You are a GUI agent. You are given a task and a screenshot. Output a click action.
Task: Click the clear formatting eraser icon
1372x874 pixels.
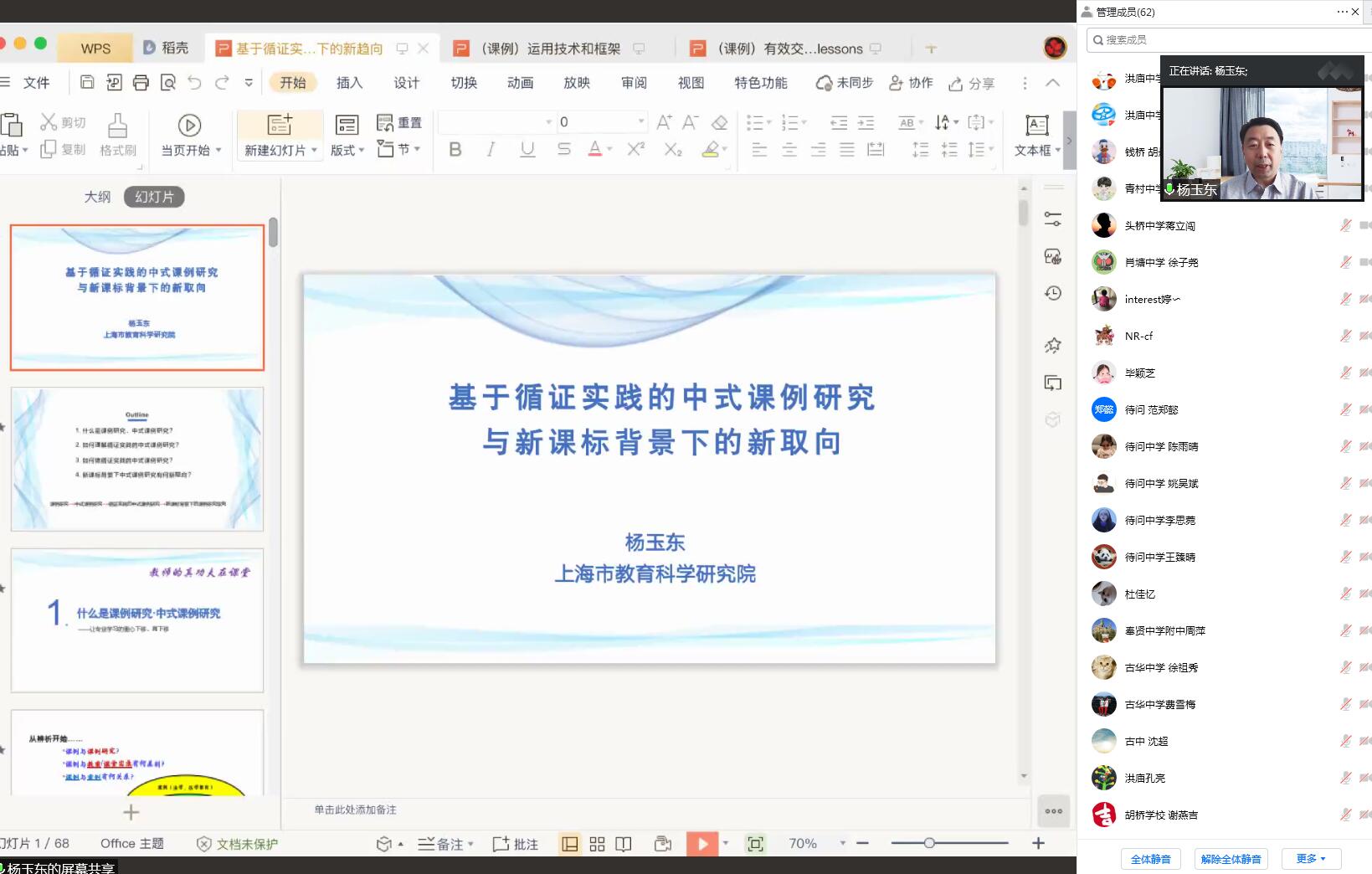(x=719, y=123)
